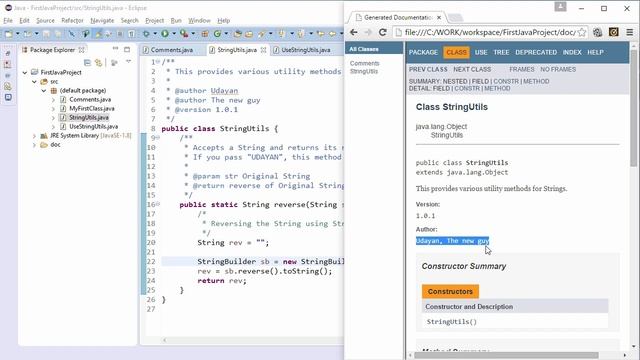
Task: Click the New file toolbar icon in Eclipse
Action: tap(9, 34)
